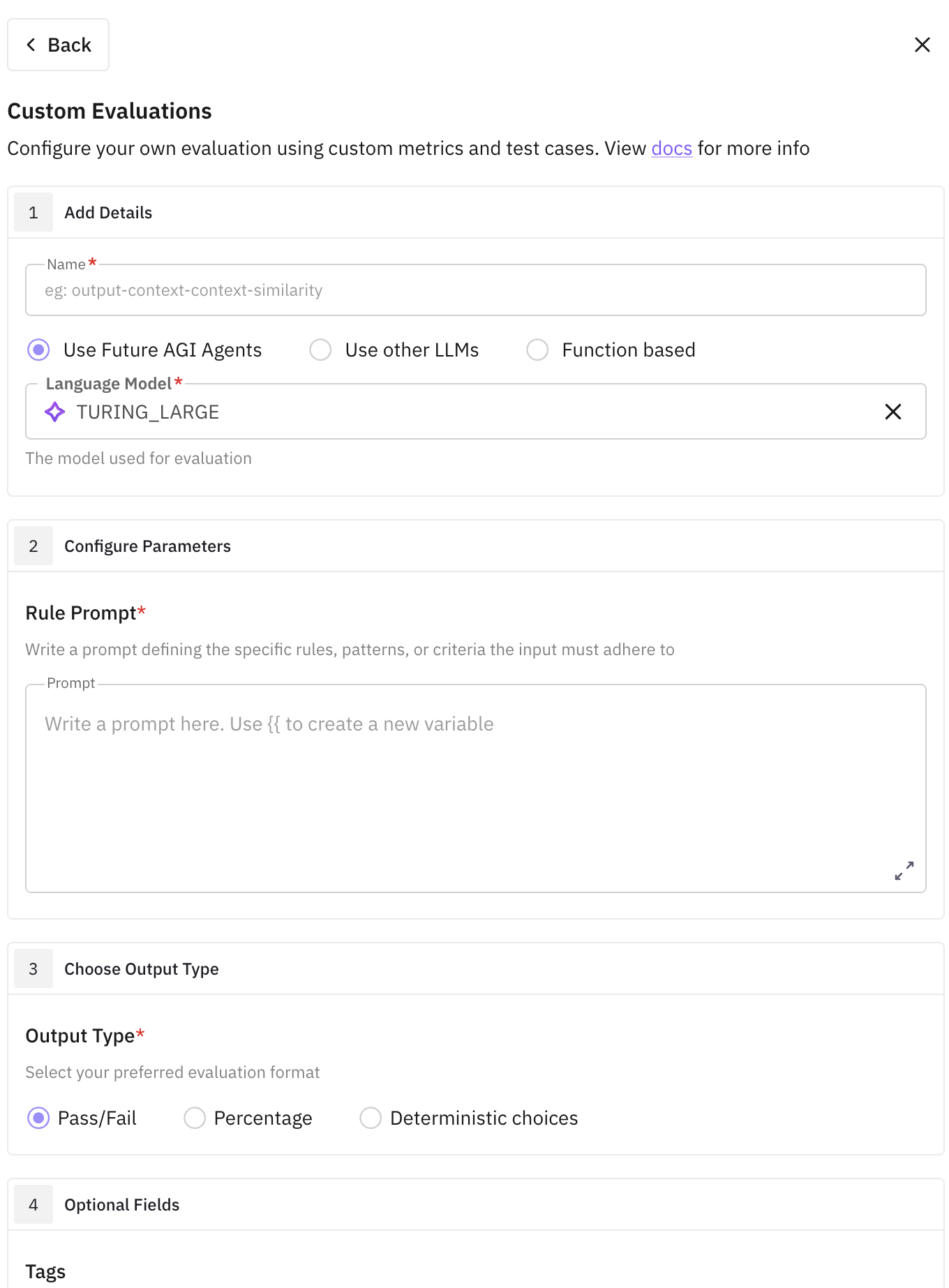Open the Language Model dropdown

click(x=461, y=412)
